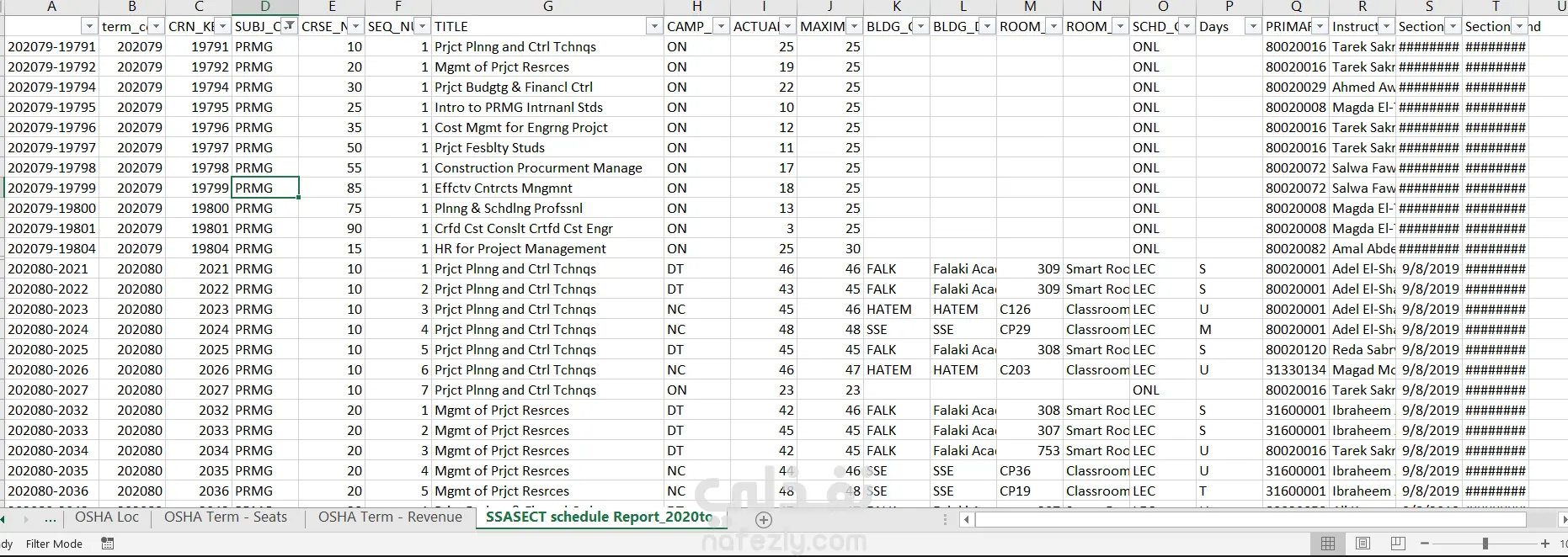
Task: Click primary ID cell '31330134'
Action: [1296, 369]
